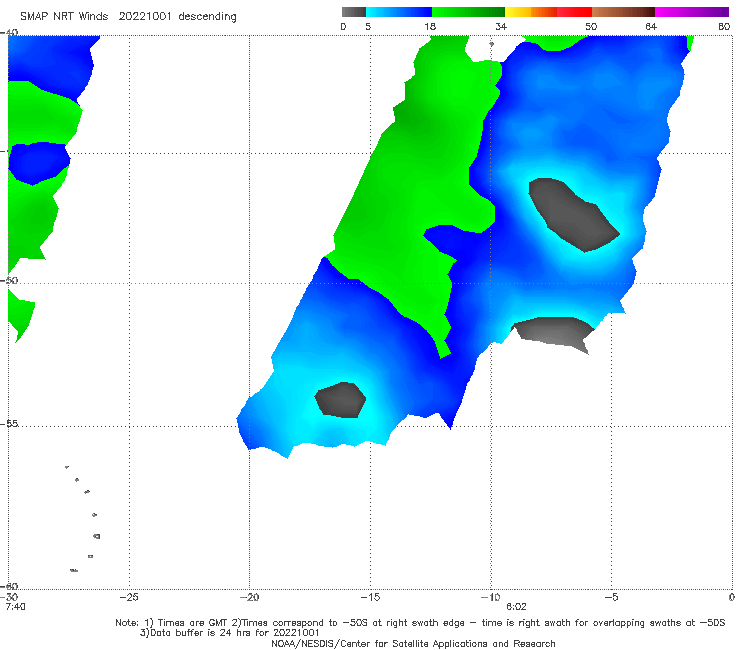Click the note 'Data buffer is 24 hrs for 20221001'

pos(229,633)
